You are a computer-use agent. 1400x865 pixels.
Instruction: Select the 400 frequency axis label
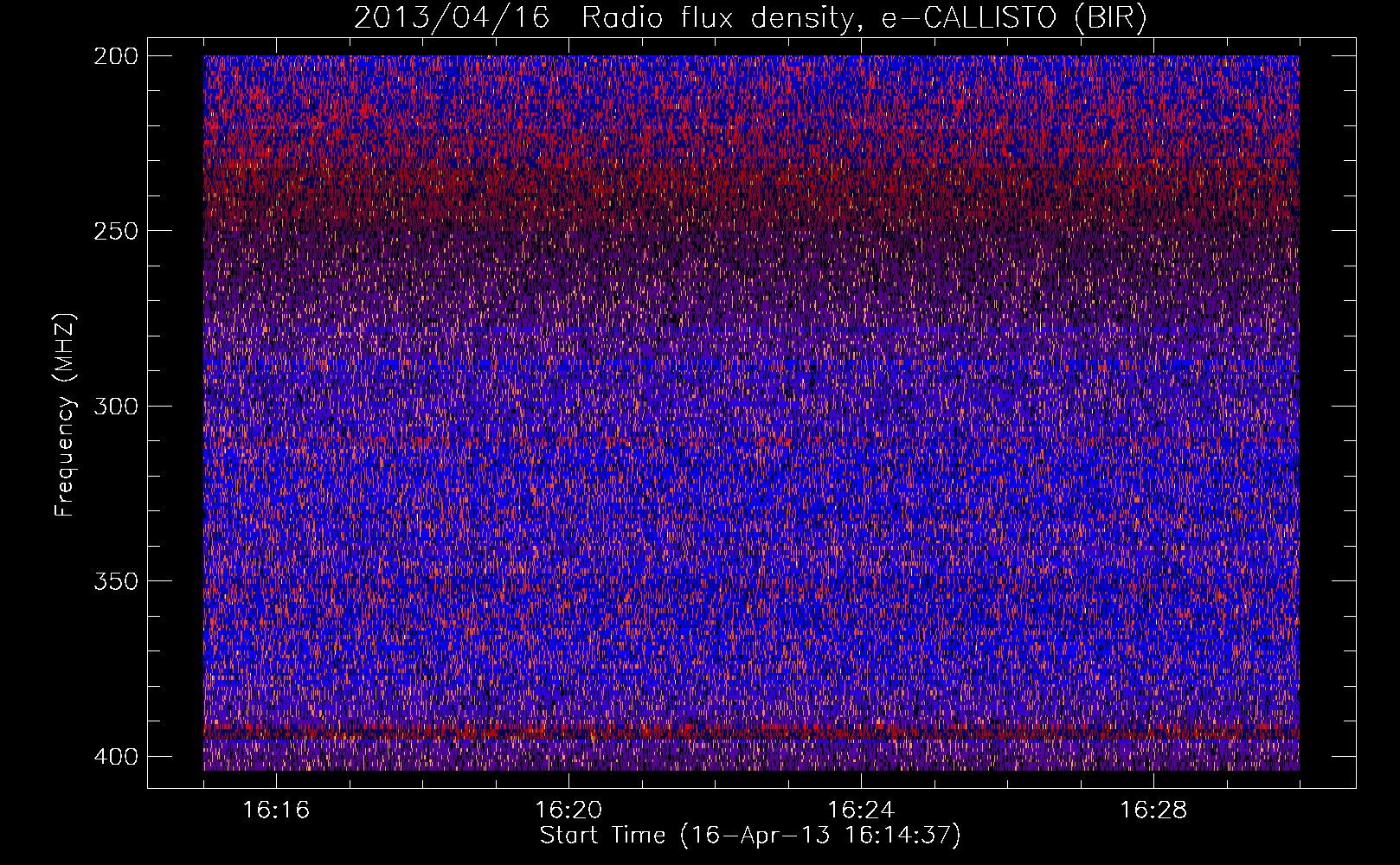point(114,757)
